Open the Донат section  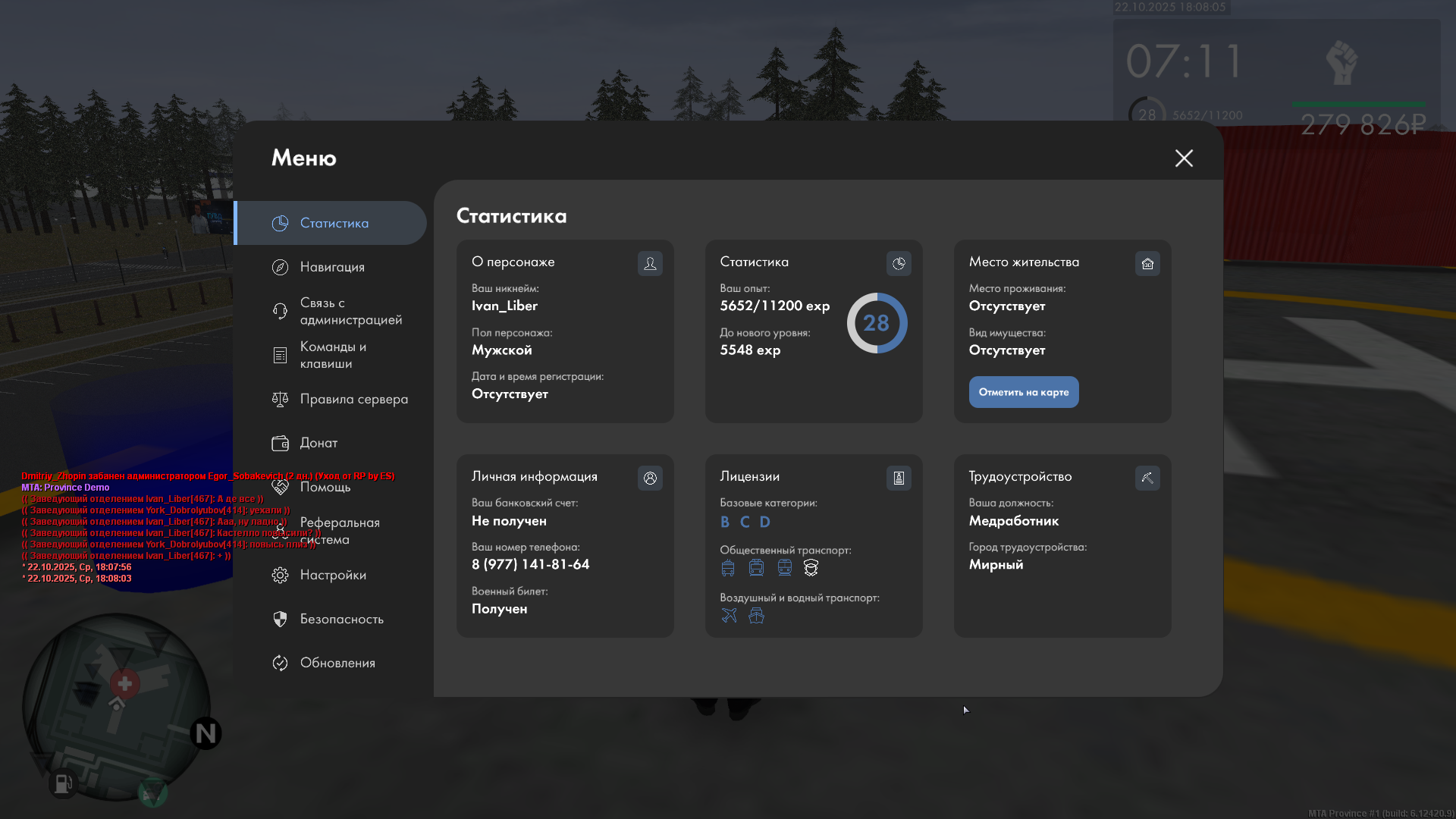[x=318, y=443]
